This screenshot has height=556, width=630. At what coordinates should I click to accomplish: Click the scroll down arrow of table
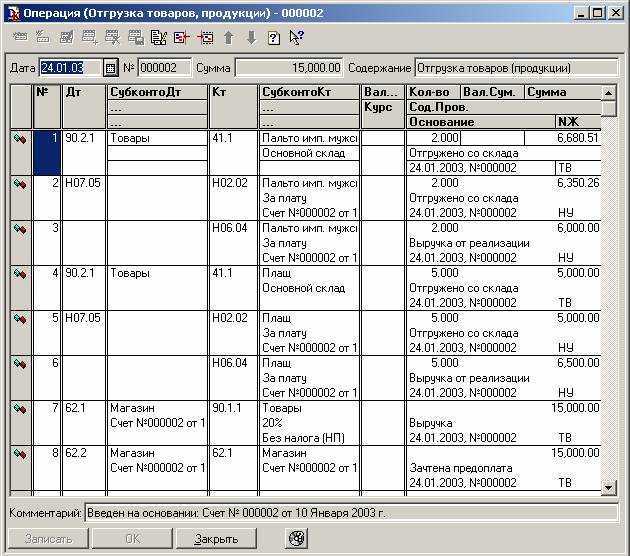(608, 488)
